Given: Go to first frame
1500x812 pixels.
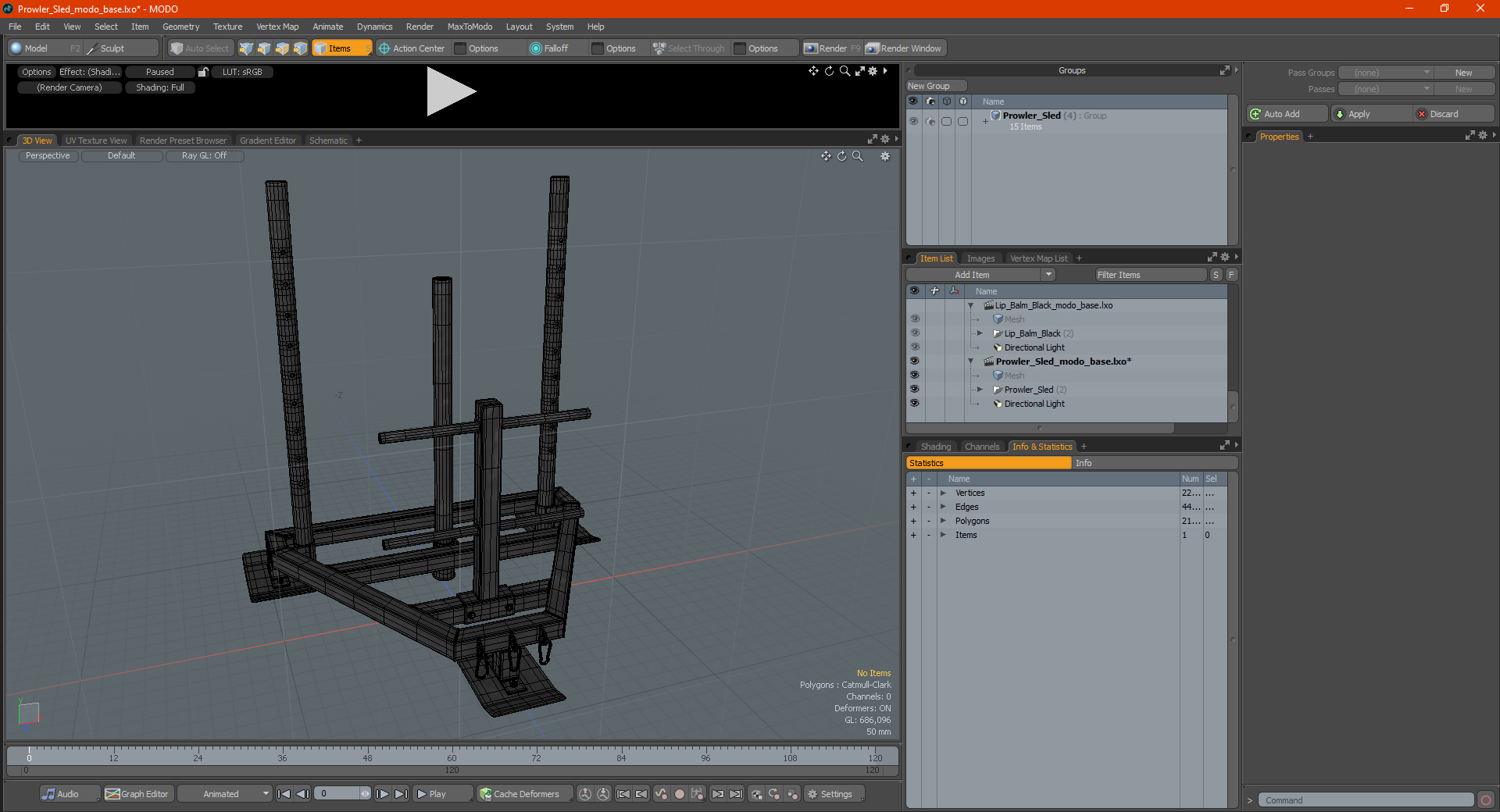Looking at the screenshot, I should (x=284, y=794).
